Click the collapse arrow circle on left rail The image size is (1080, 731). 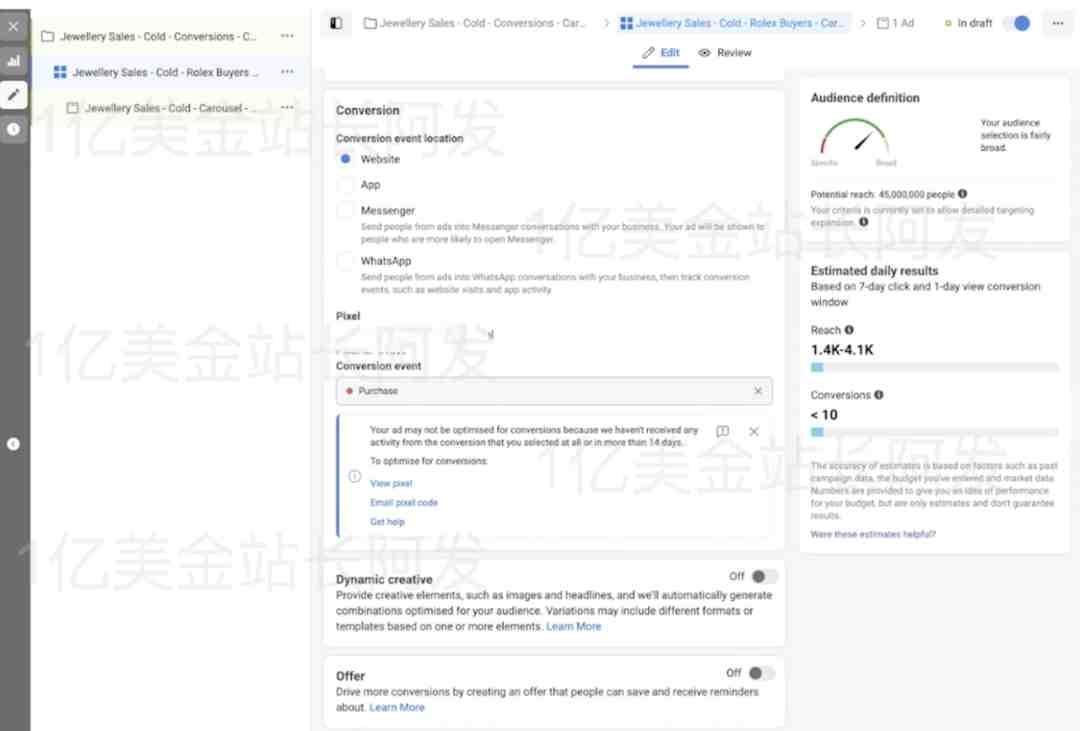tap(13, 444)
